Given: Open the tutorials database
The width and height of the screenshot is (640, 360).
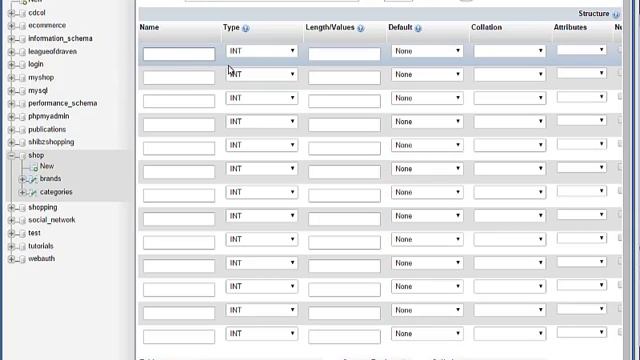Looking at the screenshot, I should pos(40,246).
